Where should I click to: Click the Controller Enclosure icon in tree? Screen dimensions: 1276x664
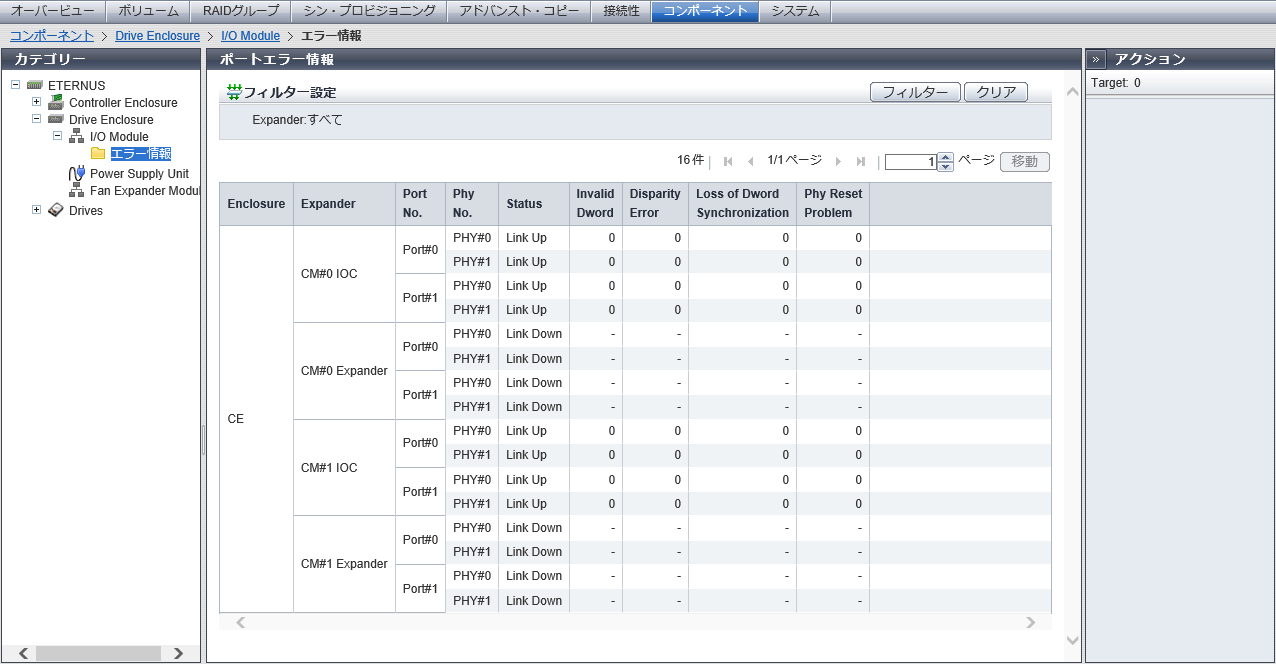[56, 102]
